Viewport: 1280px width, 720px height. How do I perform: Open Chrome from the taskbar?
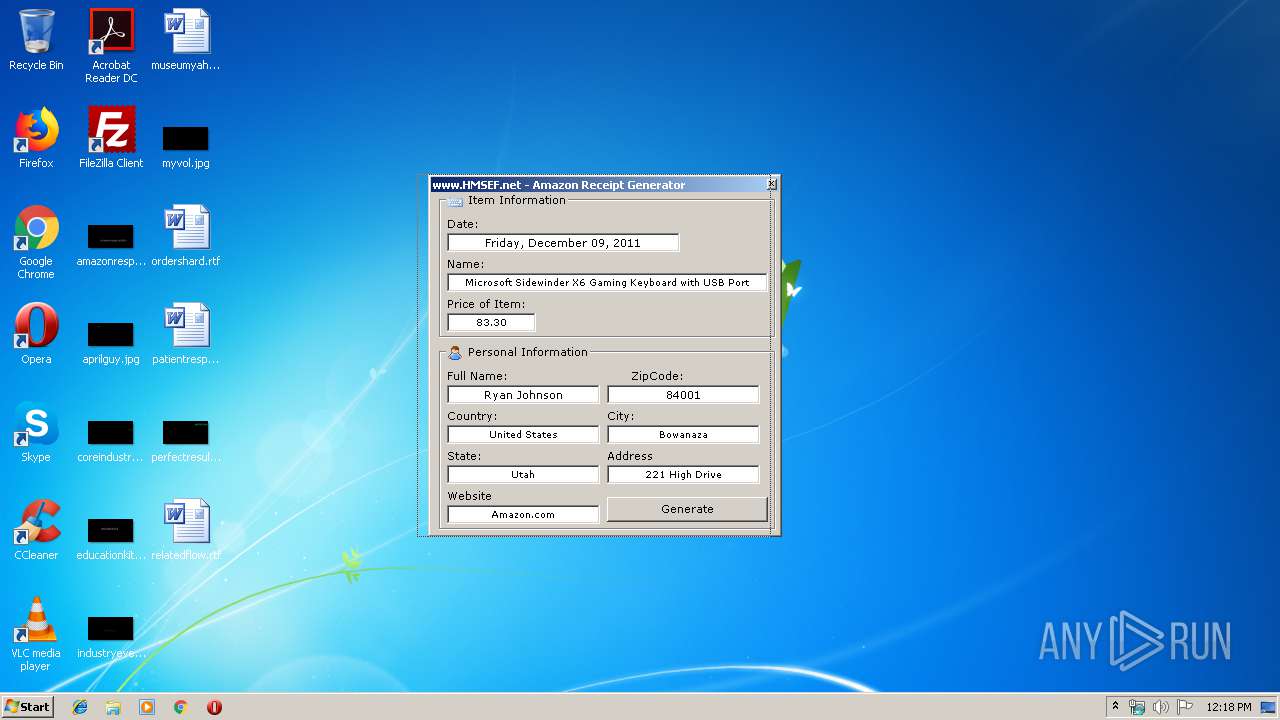point(181,707)
